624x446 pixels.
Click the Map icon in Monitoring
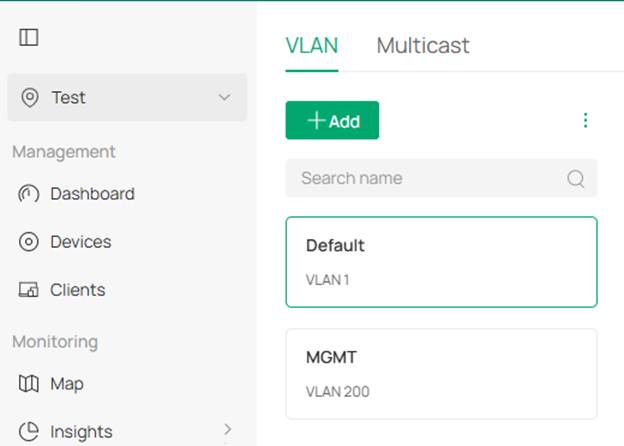pos(30,384)
